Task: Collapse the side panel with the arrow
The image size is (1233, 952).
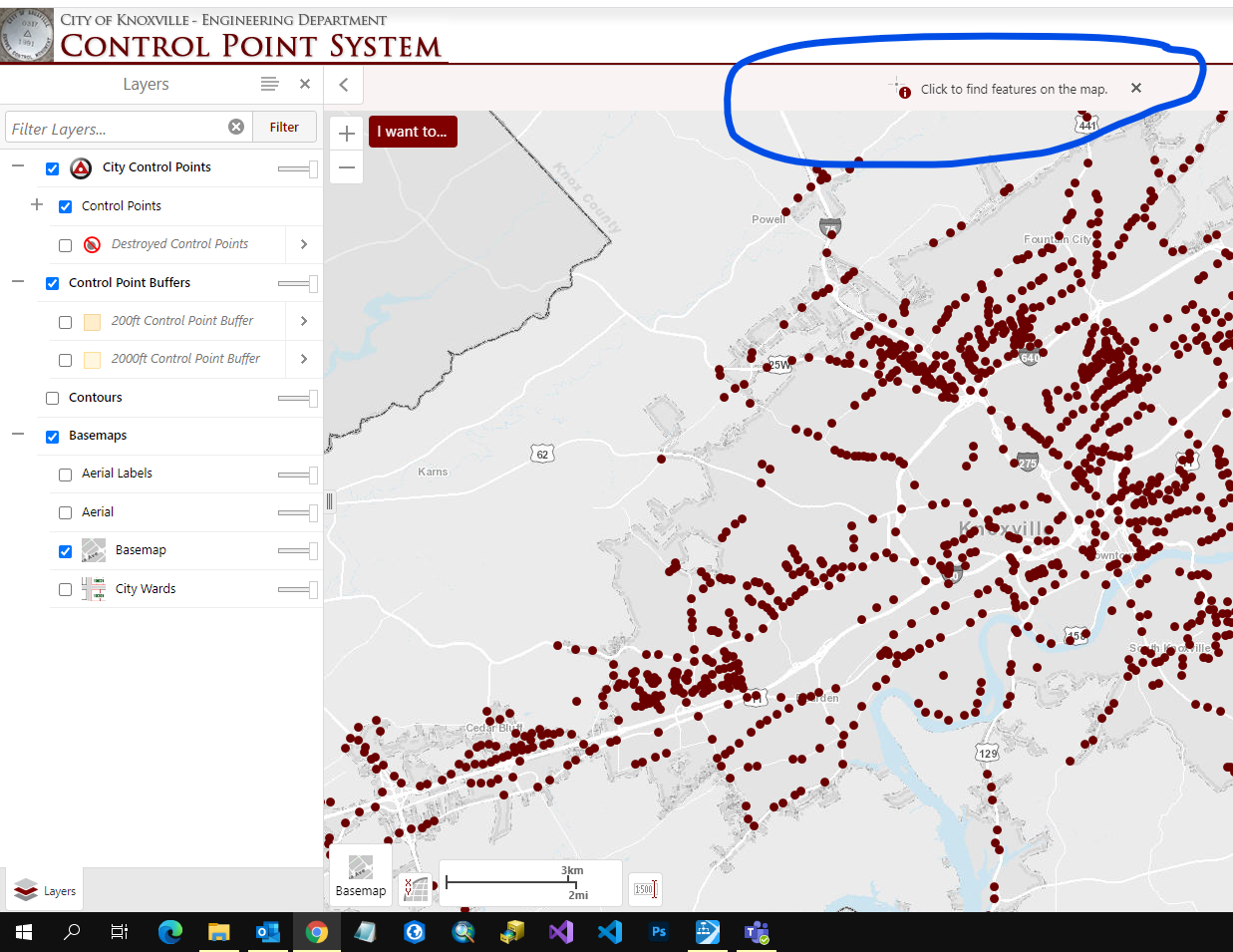Action: 344,85
